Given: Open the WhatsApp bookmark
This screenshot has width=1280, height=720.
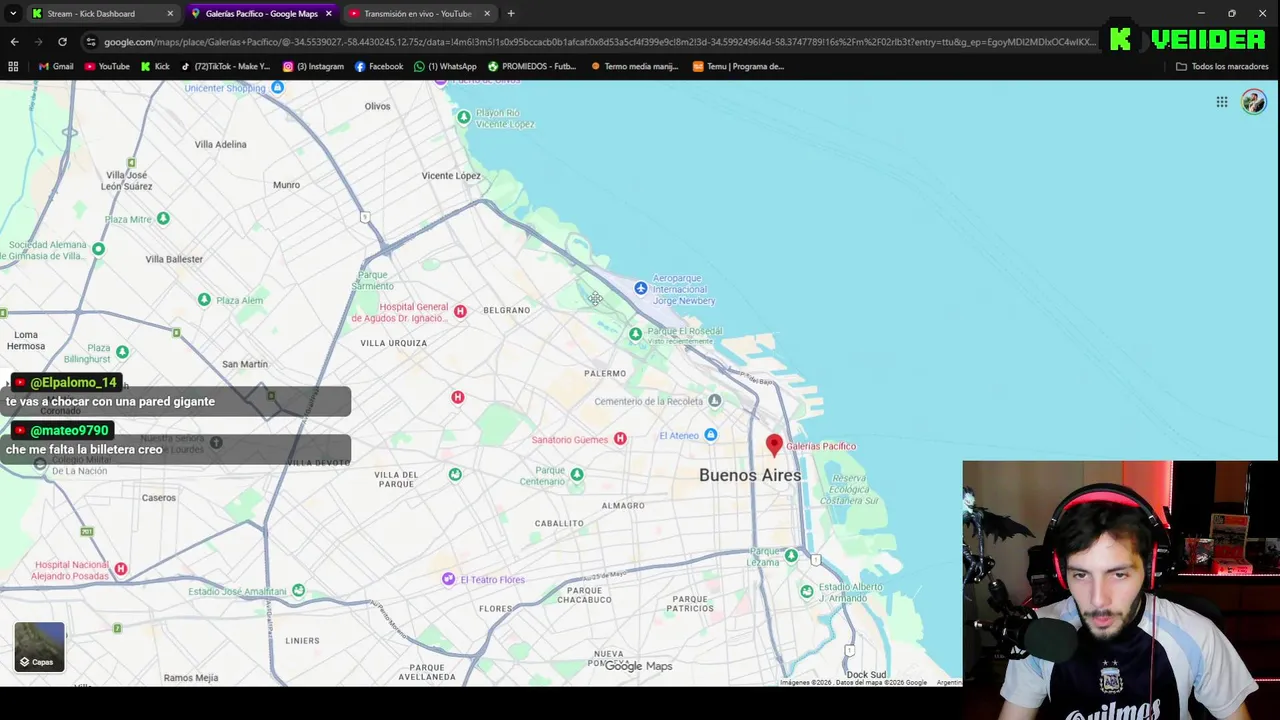Looking at the screenshot, I should tap(445, 67).
